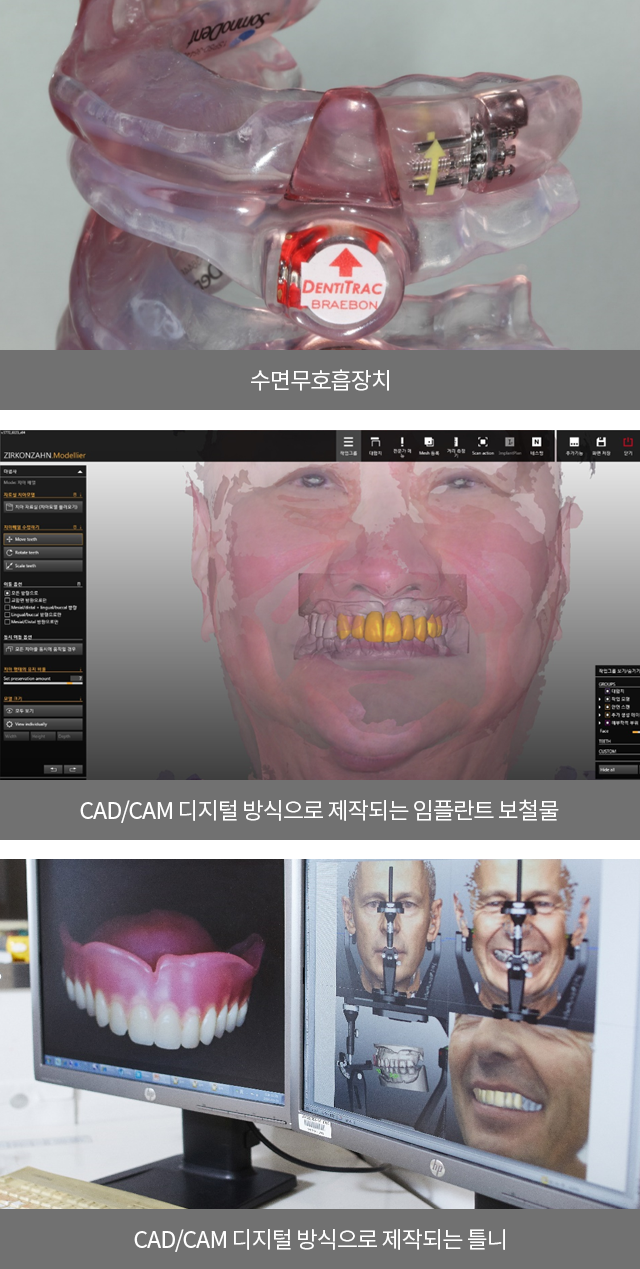Toggle visibility of 대합치 group

[x=608, y=691]
